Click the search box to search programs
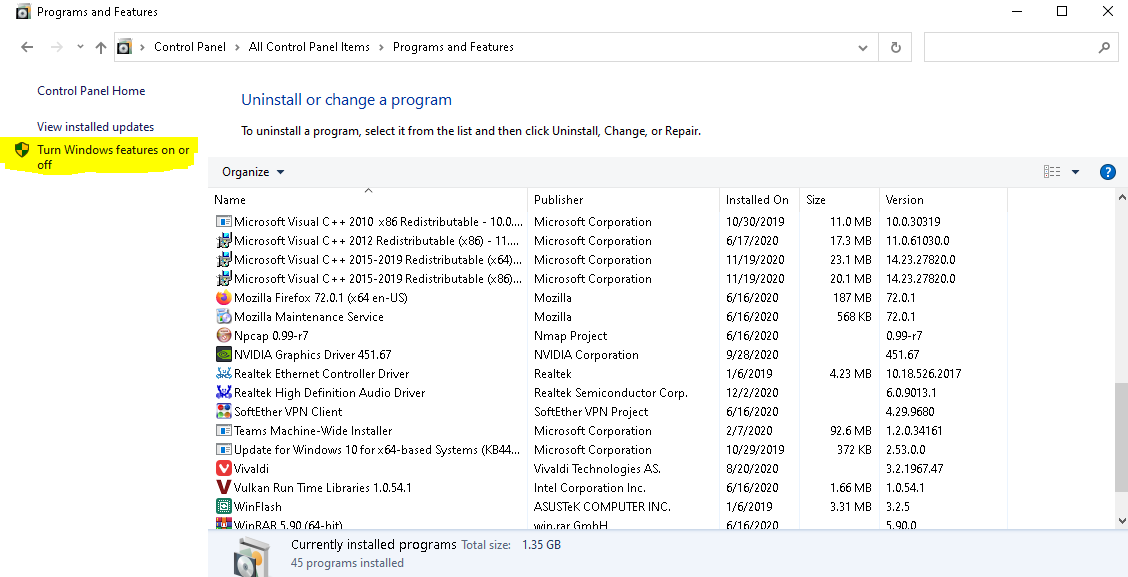The image size is (1128, 577). pyautogui.click(x=1010, y=46)
